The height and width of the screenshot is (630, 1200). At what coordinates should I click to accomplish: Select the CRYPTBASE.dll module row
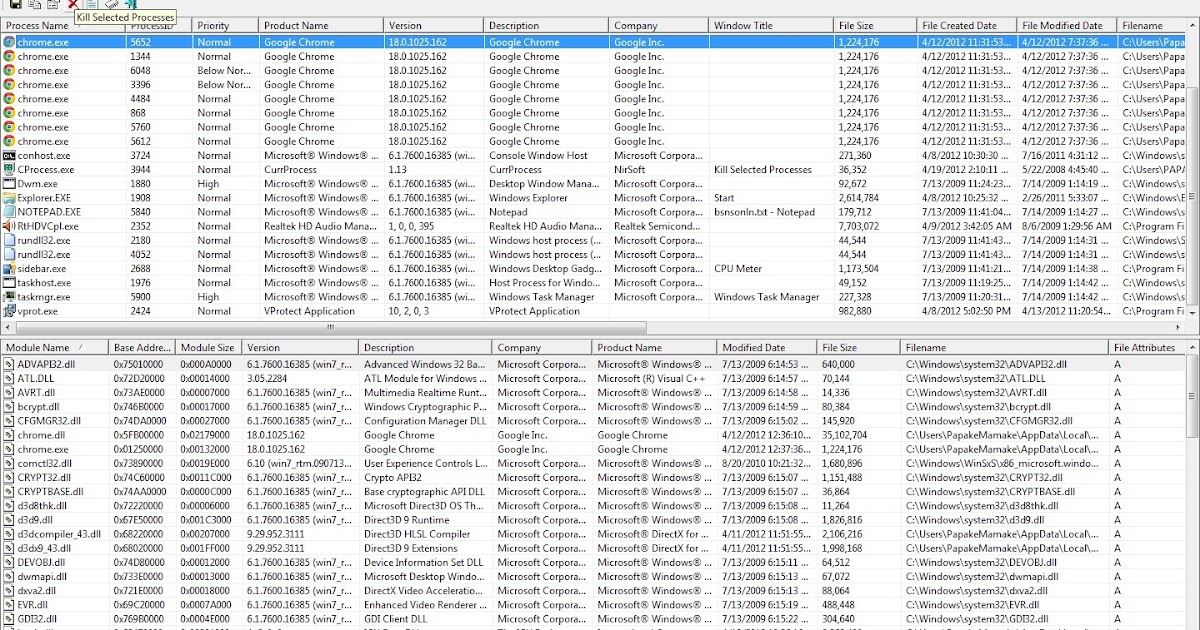593,491
